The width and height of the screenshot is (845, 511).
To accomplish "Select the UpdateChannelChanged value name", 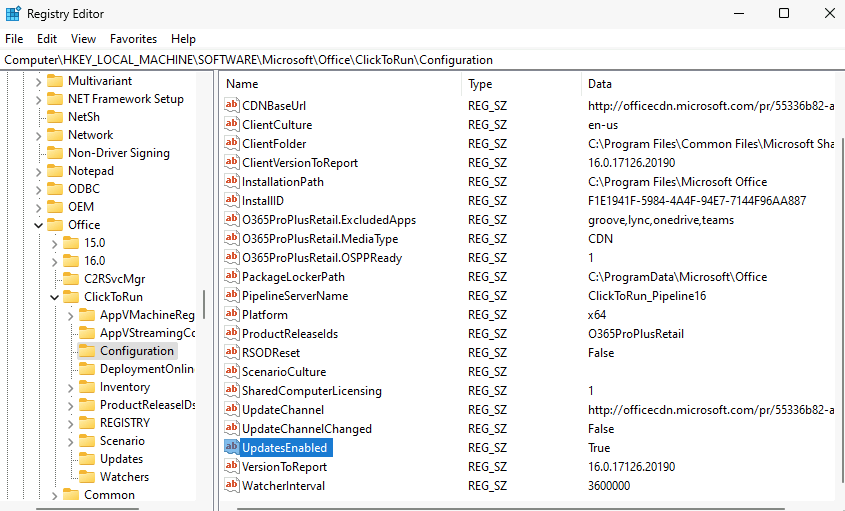I will (x=307, y=429).
